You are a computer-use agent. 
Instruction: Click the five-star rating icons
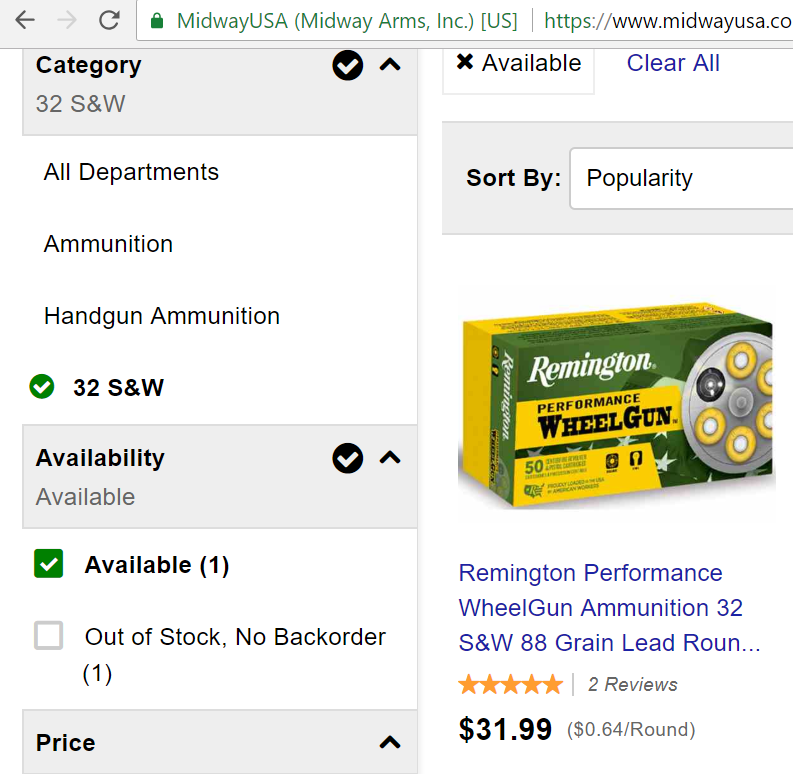coord(510,684)
